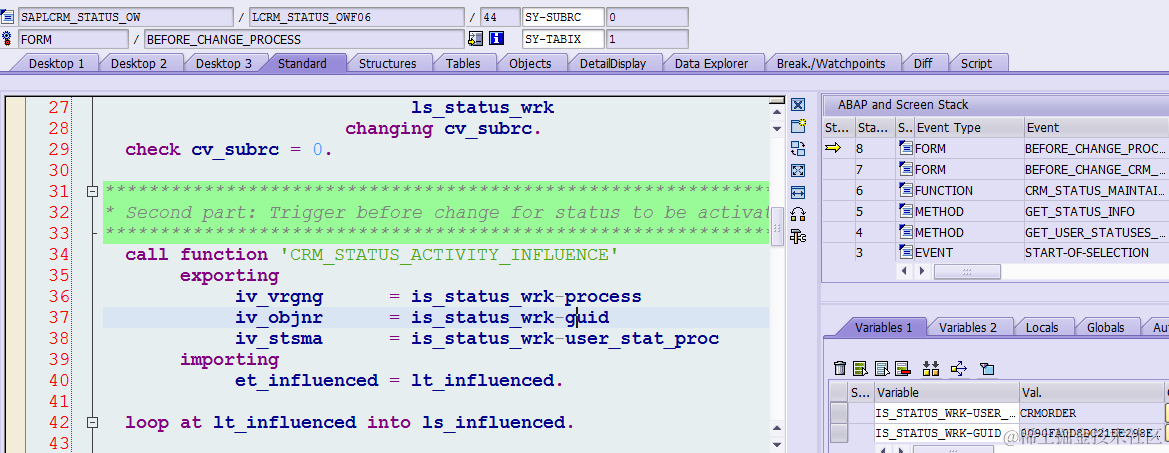Close the source code tool via X icon
This screenshot has height=453, width=1169.
click(x=798, y=105)
